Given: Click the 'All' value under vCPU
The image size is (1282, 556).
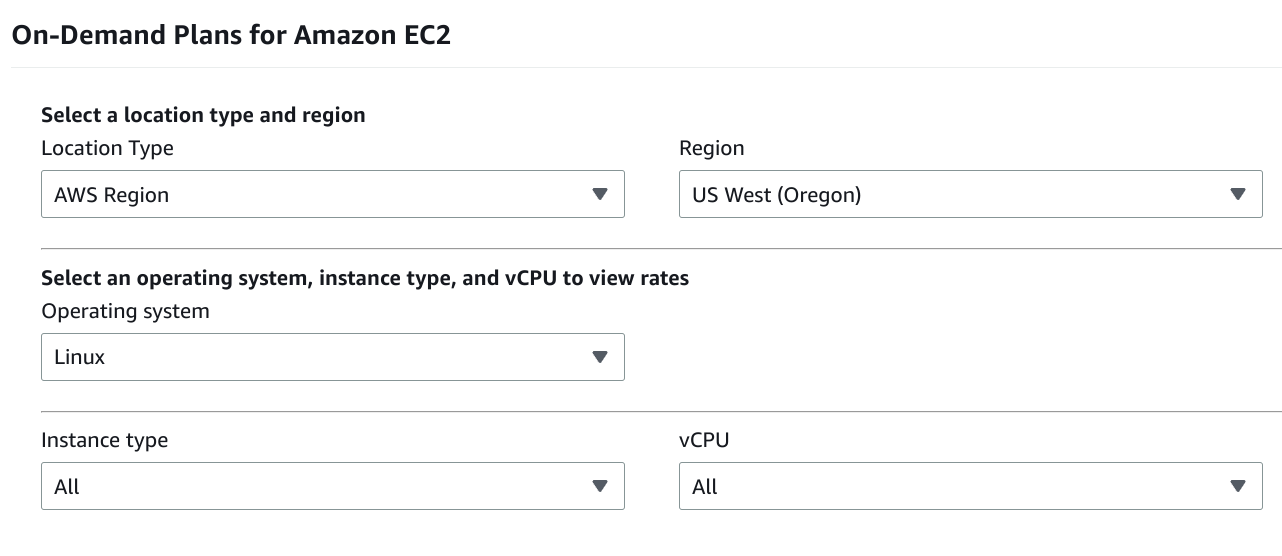Looking at the screenshot, I should click(705, 487).
